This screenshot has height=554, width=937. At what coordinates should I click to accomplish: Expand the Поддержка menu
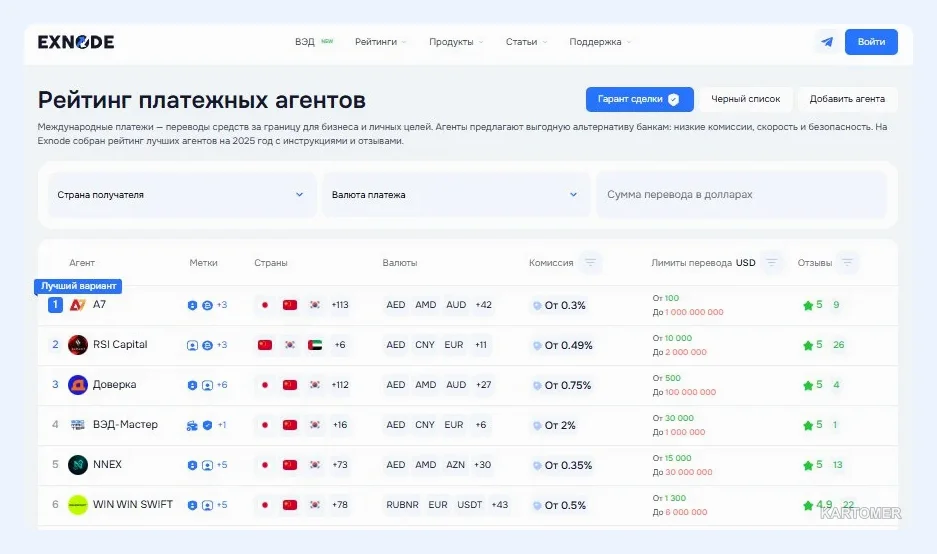click(600, 42)
